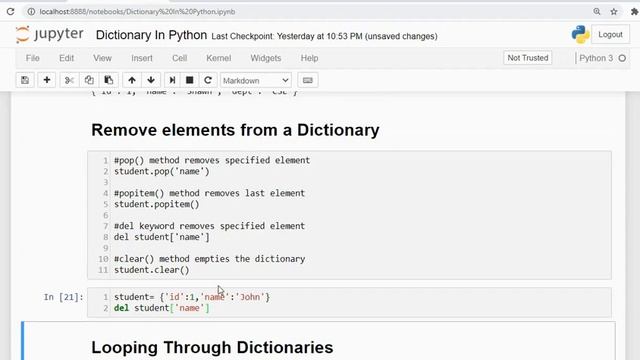Click the line student.popitem()
Viewport: 640px width, 360px height.
[x=157, y=204]
